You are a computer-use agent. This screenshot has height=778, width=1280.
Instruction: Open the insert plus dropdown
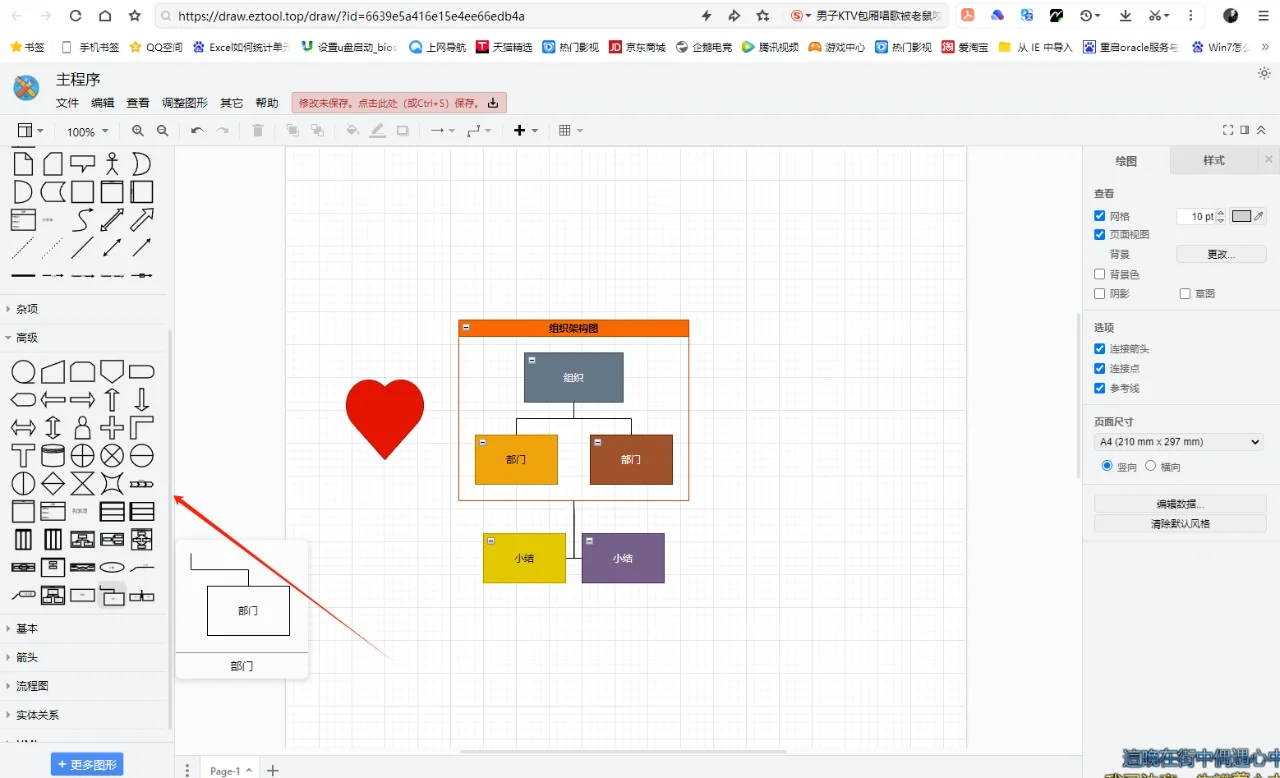point(525,131)
